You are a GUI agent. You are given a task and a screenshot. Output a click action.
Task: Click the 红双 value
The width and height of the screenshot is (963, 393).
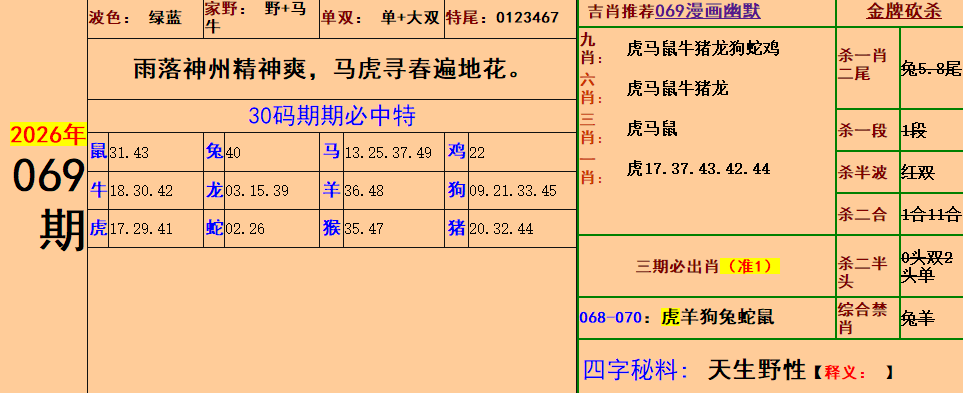[918, 173]
